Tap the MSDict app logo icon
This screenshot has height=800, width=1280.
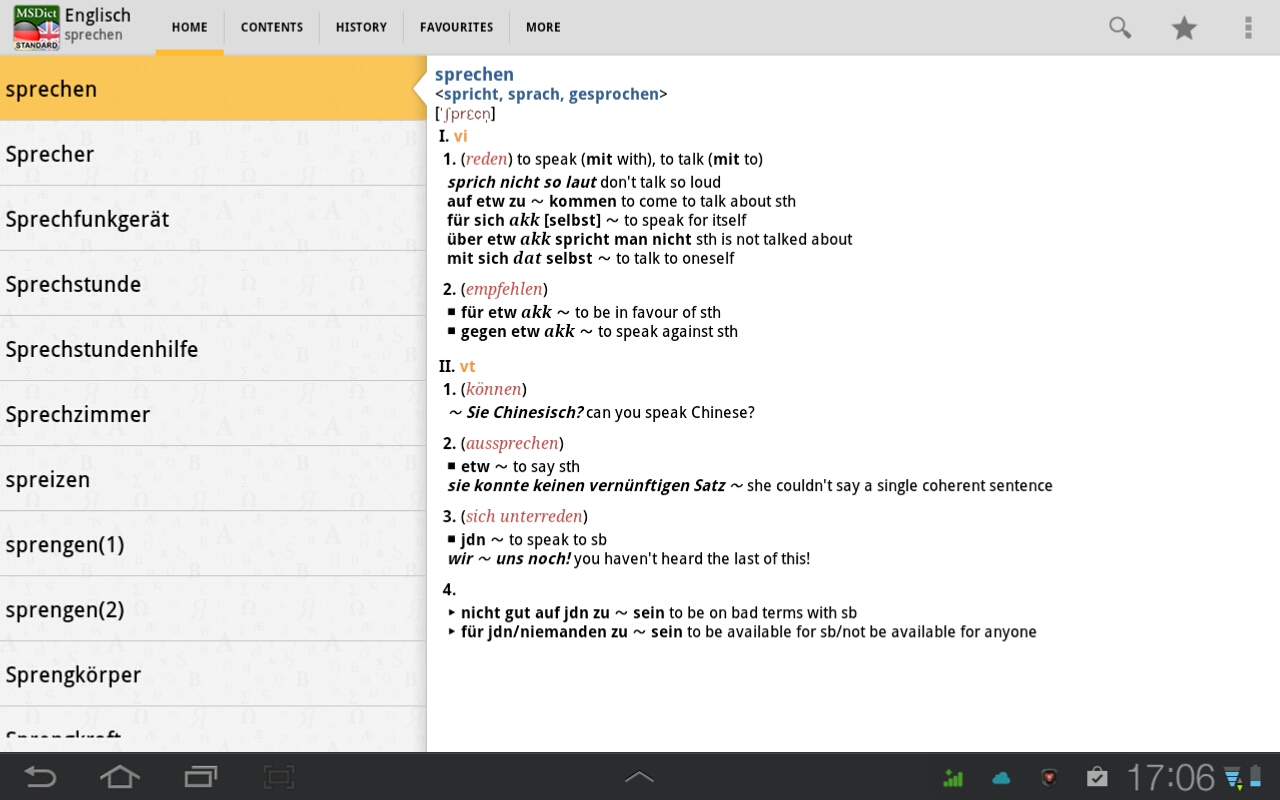[36, 27]
